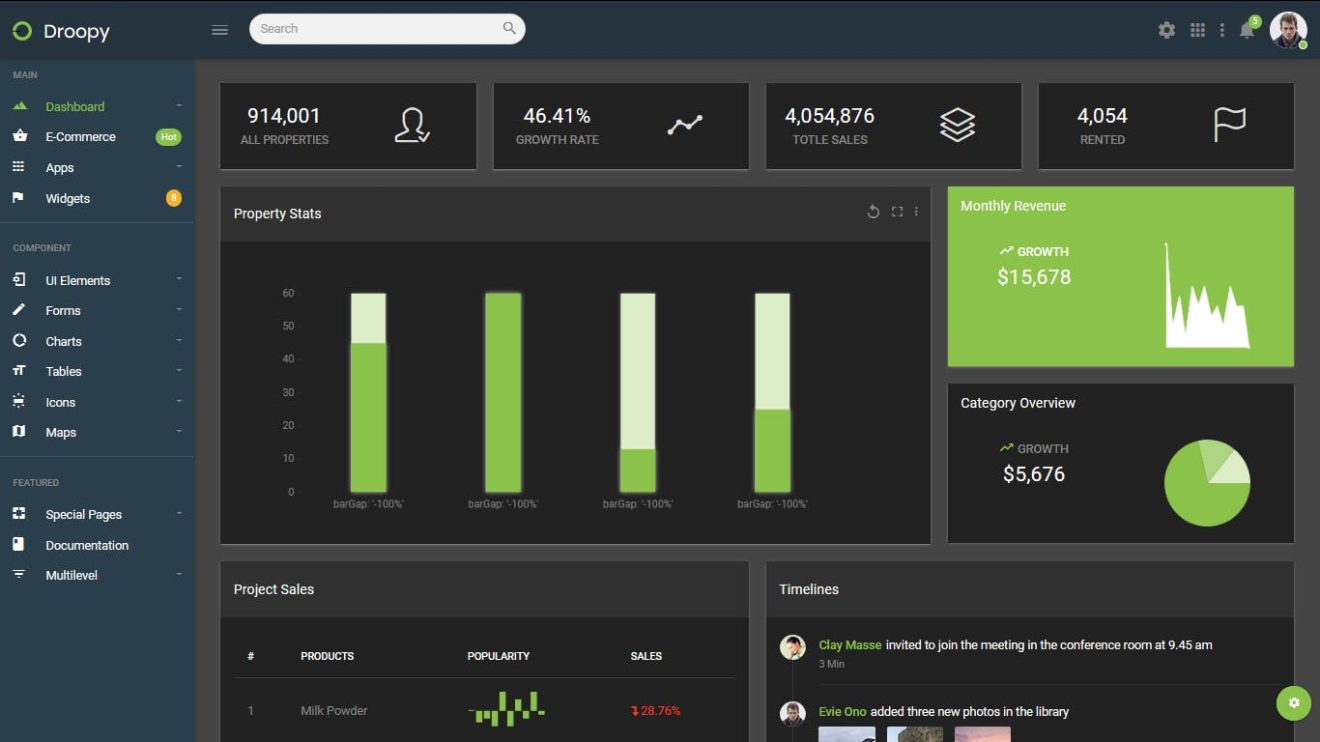Toggle the Tables sidebar section

click(x=64, y=371)
